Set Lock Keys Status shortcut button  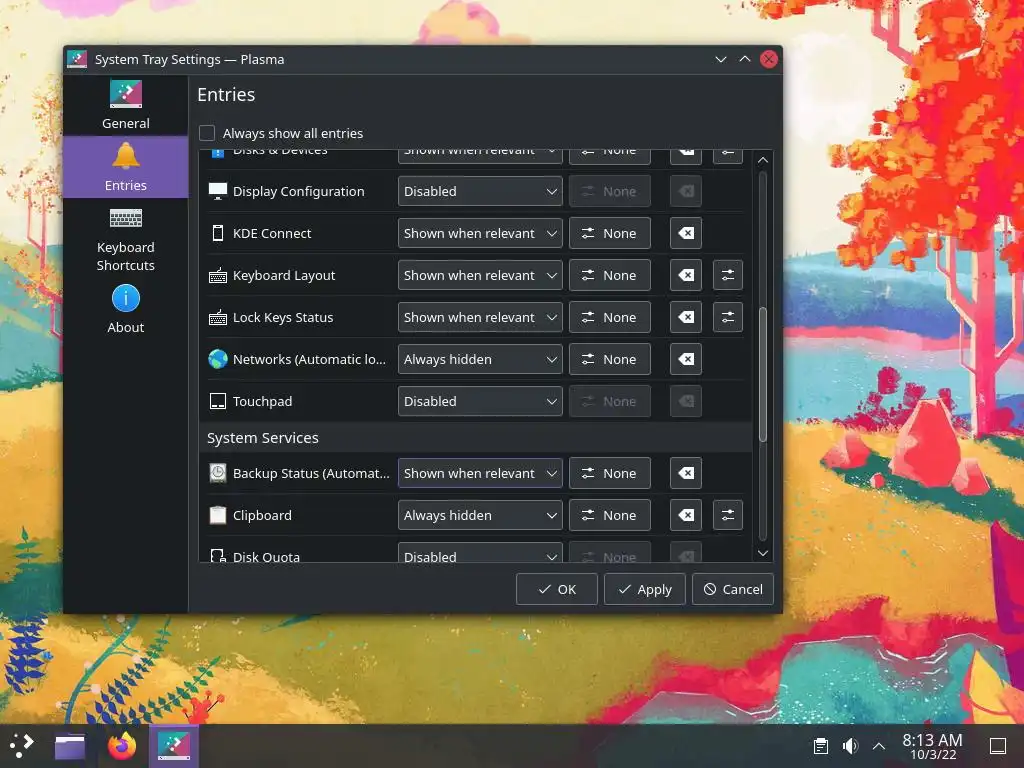click(610, 317)
